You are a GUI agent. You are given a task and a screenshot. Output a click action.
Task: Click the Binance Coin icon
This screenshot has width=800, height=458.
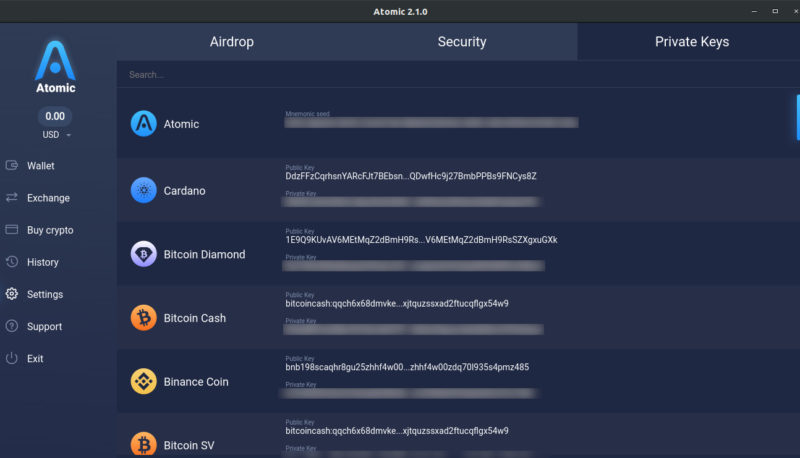(144, 382)
